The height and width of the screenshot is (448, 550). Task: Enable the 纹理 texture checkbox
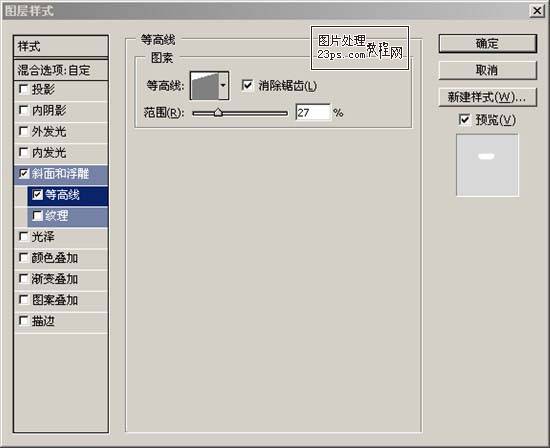(x=37, y=216)
